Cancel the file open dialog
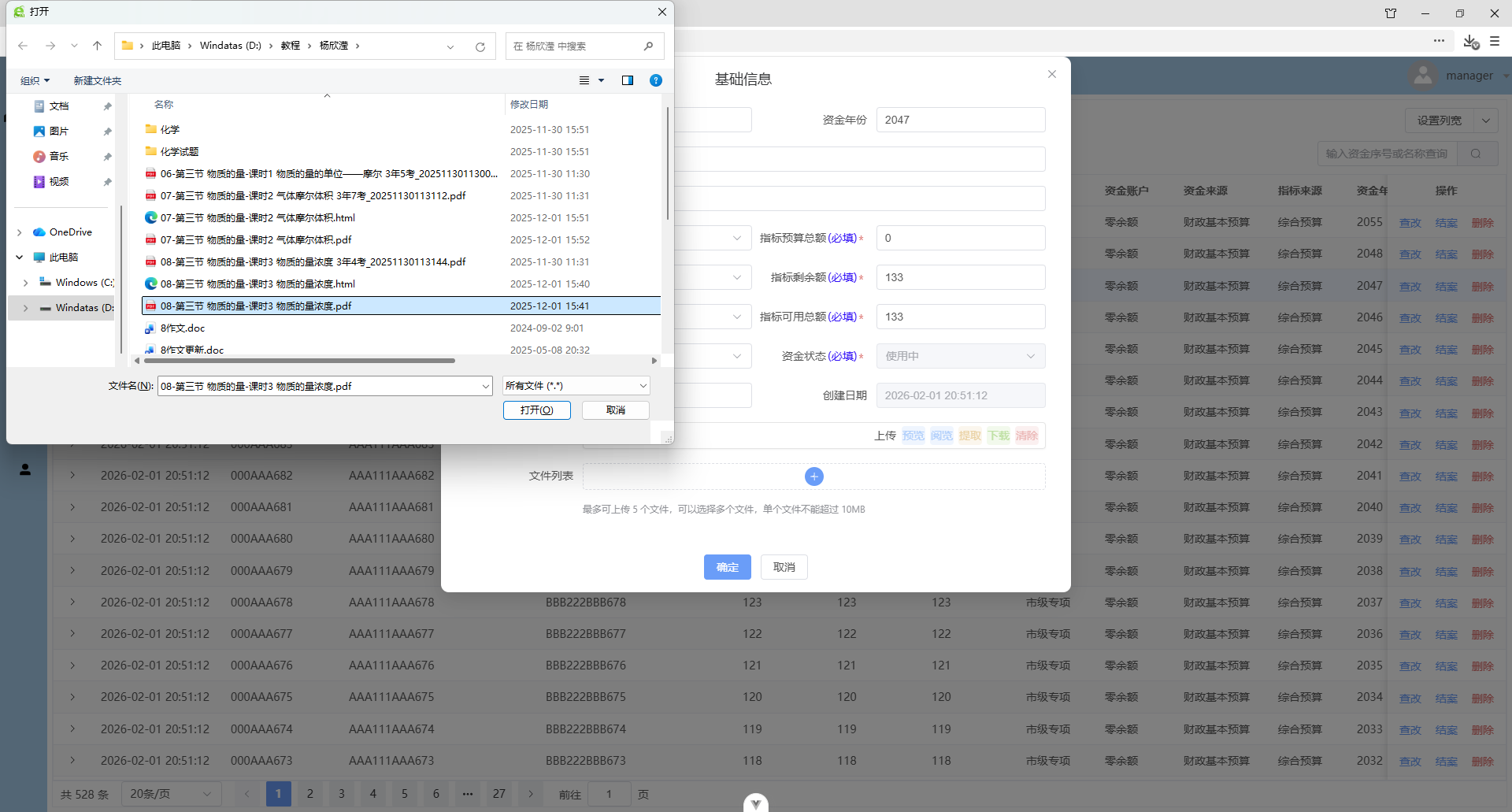Image resolution: width=1512 pixels, height=812 pixels. pyautogui.click(x=616, y=410)
